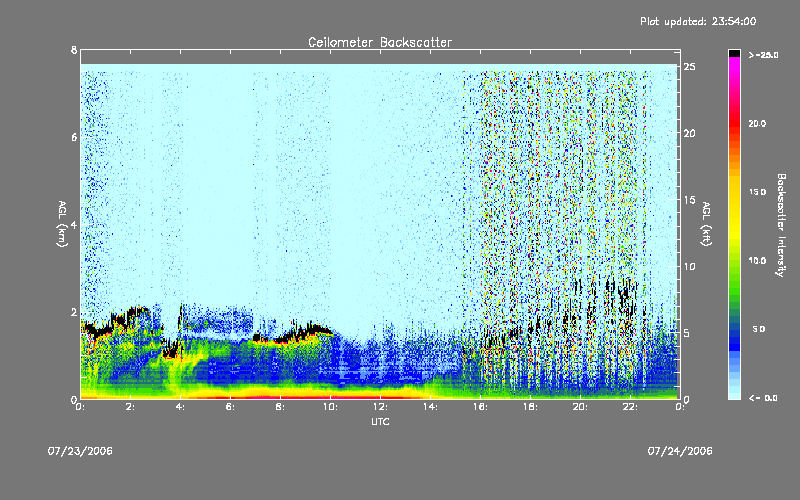Click the '<= 0.0' colorbar minimum label

(763, 398)
